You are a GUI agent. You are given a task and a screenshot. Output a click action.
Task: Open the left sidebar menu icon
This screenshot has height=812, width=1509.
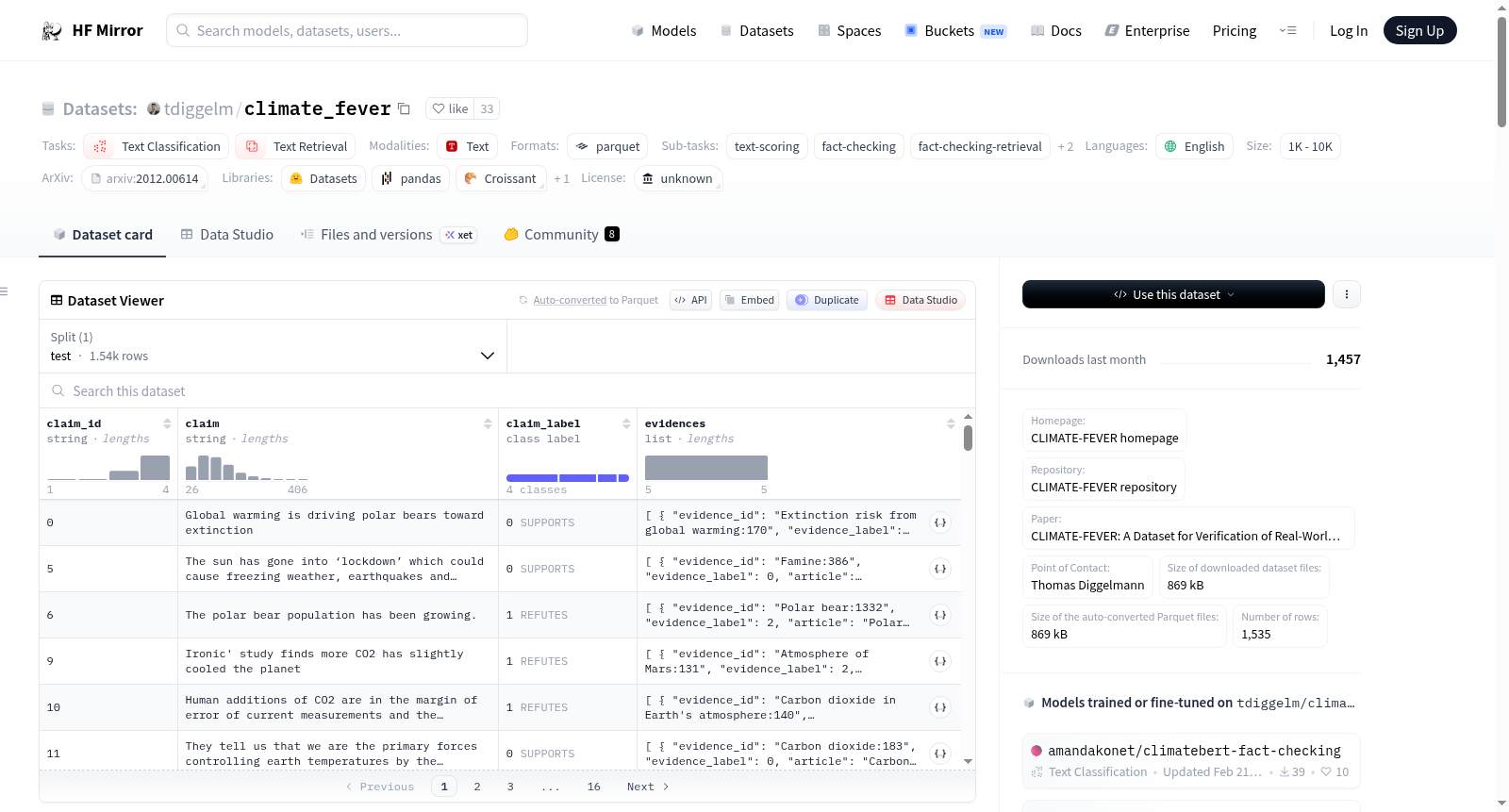click(x=5, y=291)
